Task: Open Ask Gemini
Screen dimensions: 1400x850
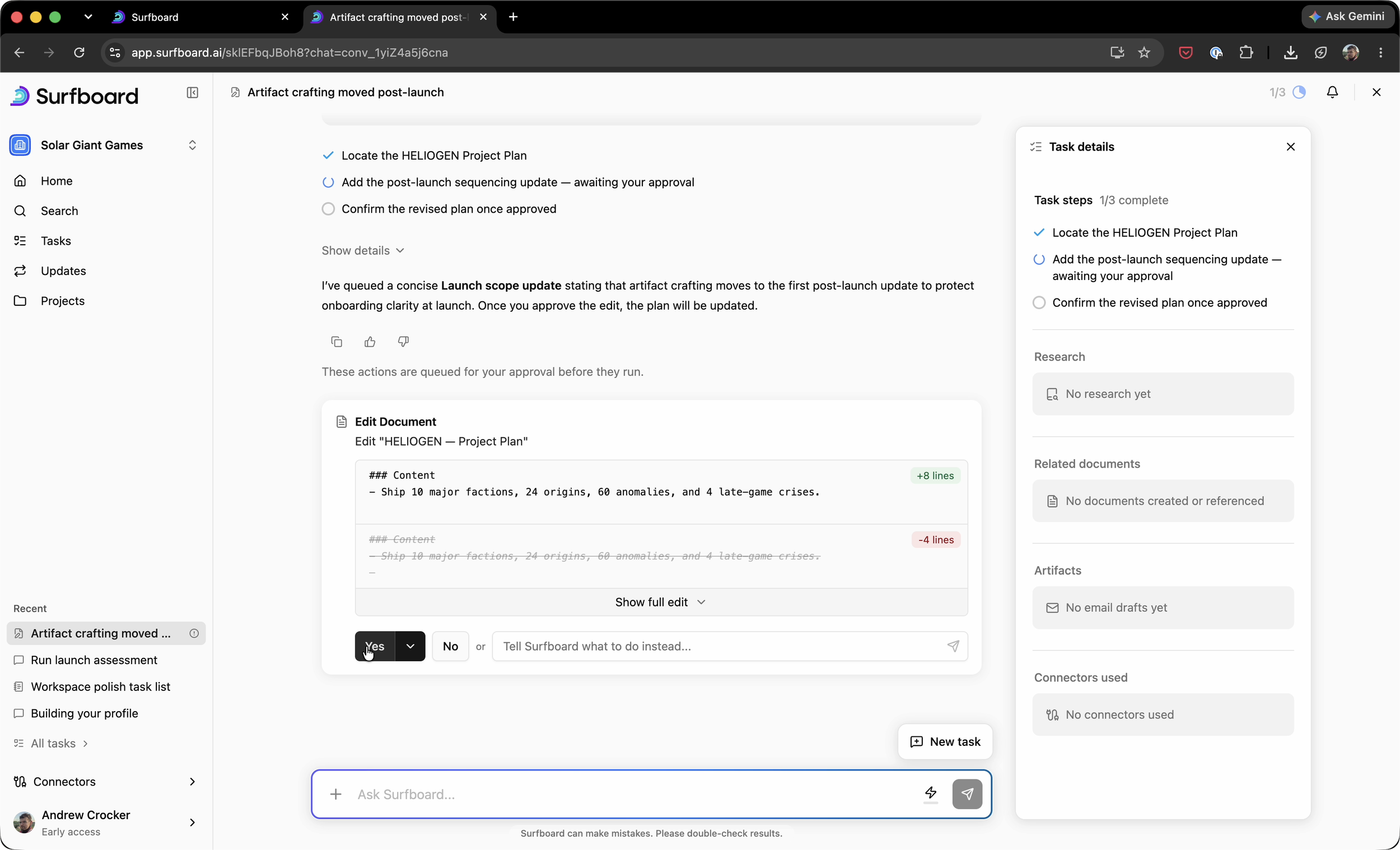Action: click(1348, 16)
